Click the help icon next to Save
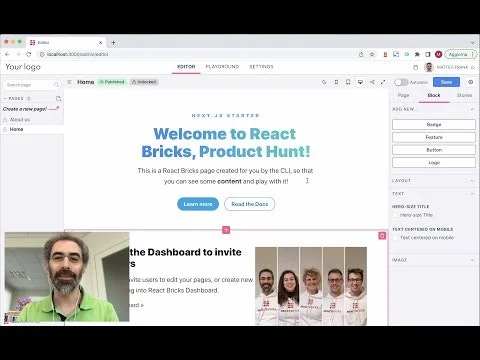This screenshot has width=480, height=360. [x=471, y=82]
